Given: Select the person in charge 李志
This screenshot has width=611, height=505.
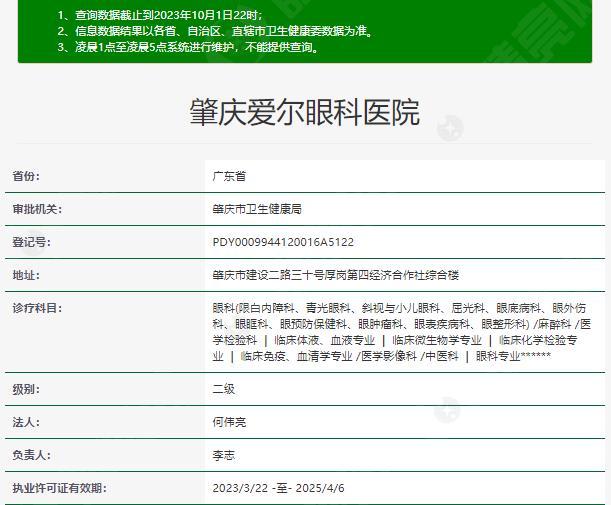Looking at the screenshot, I should (224, 455).
